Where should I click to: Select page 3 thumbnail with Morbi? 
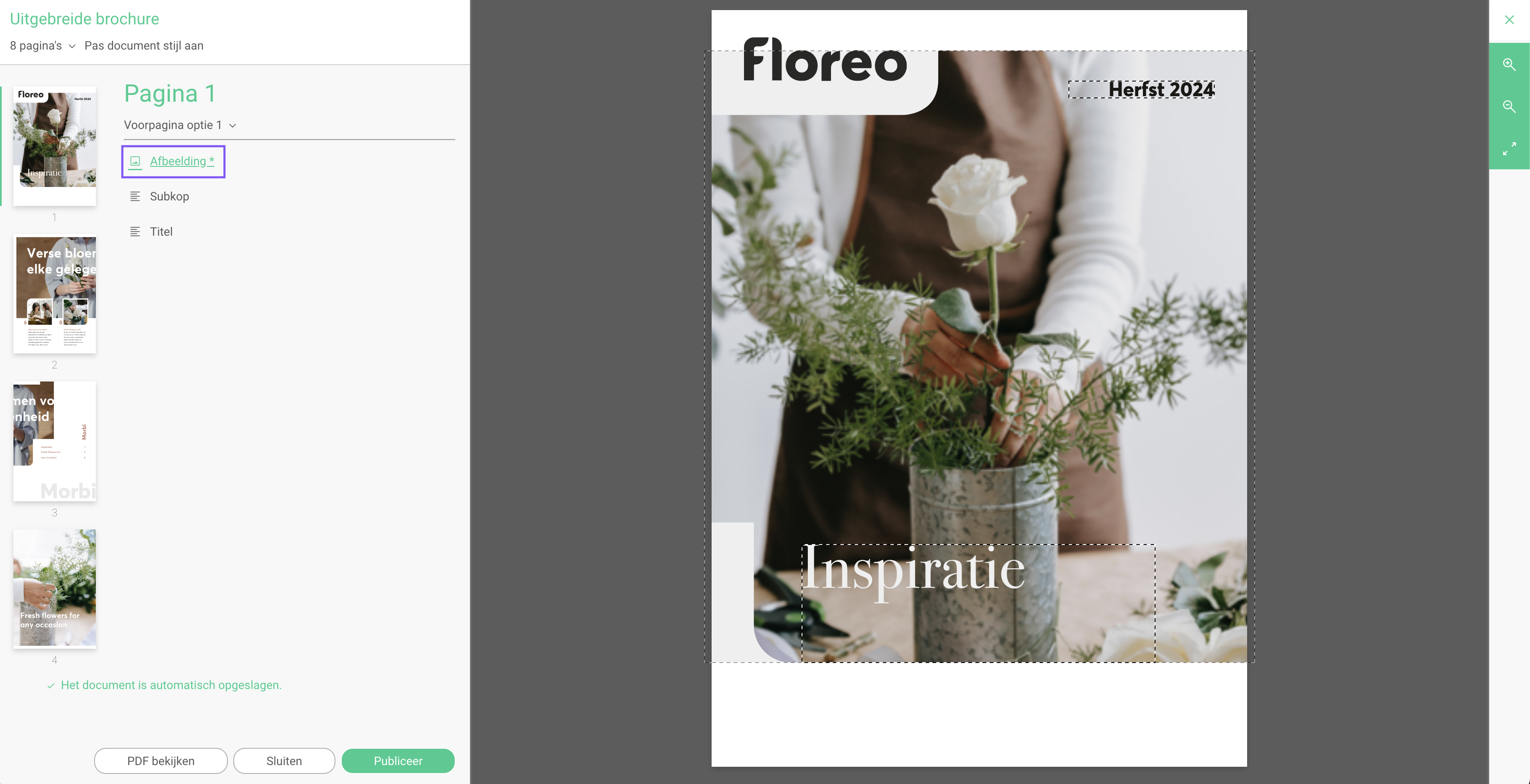pos(55,442)
